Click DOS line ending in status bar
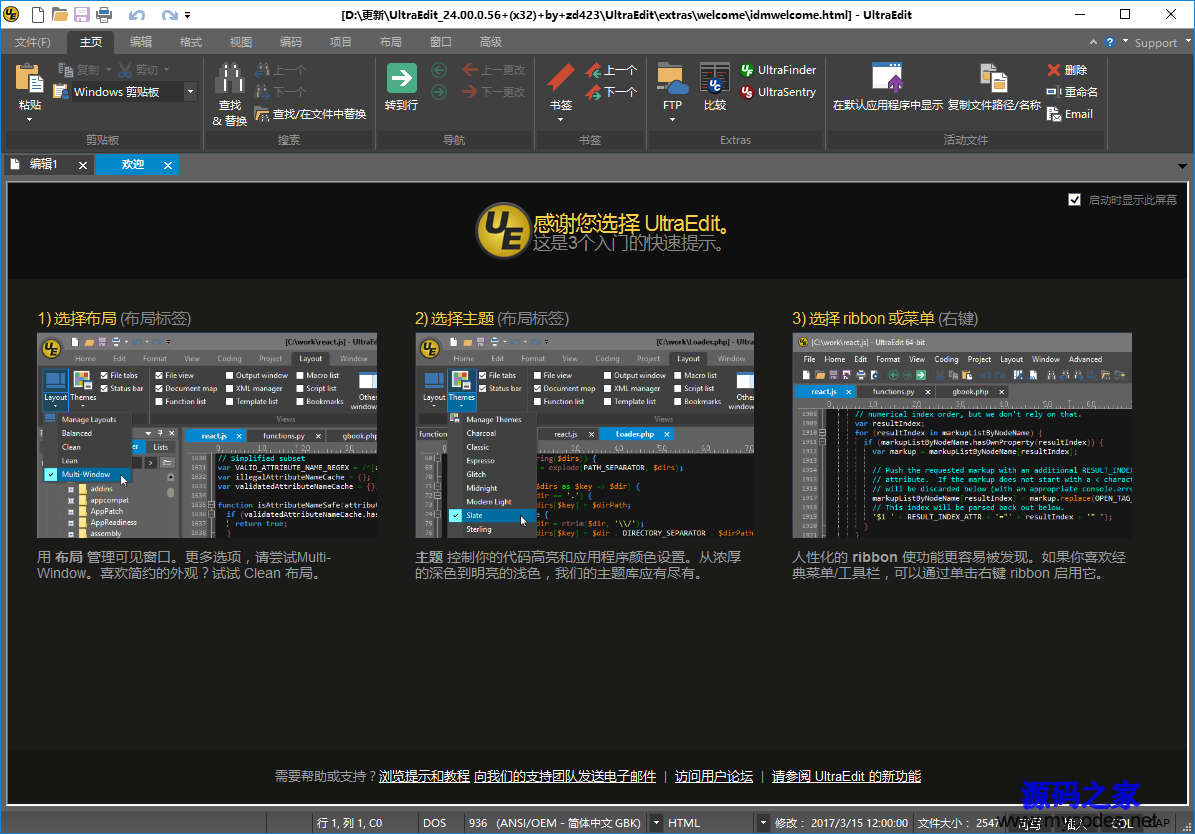Viewport: 1195px width, 834px height. pos(434,823)
